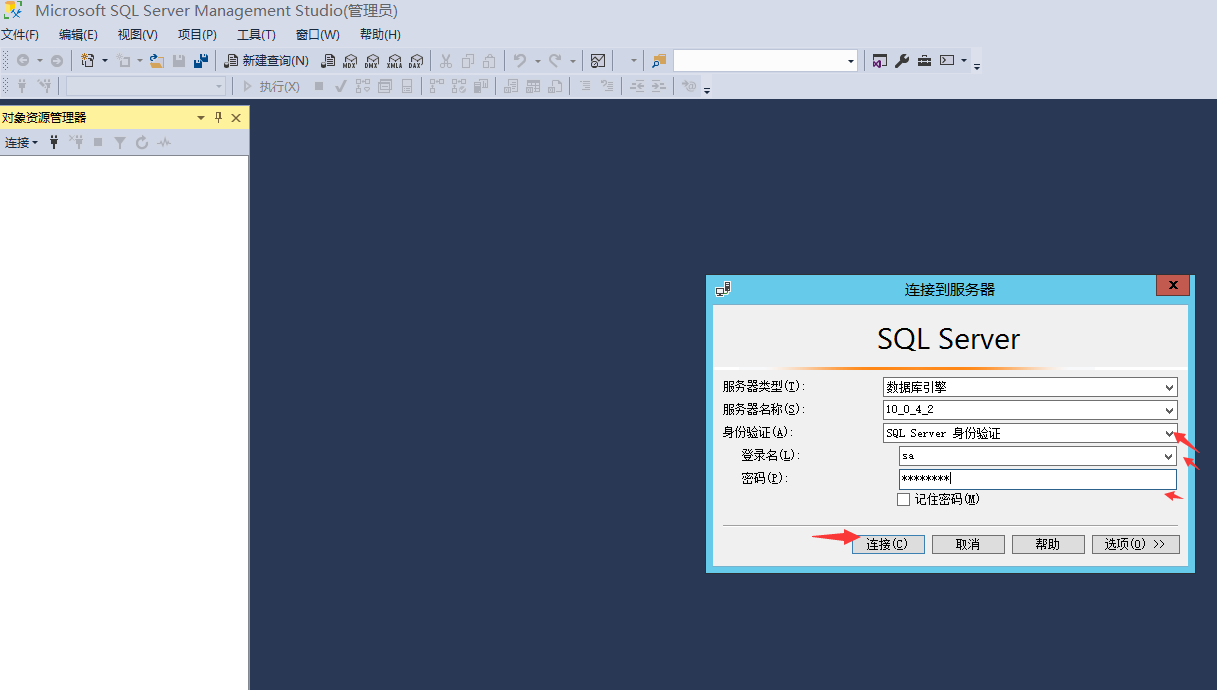Enable the 记住密码 checkbox
Image resolution: width=1217 pixels, height=690 pixels.
pyautogui.click(x=904, y=499)
